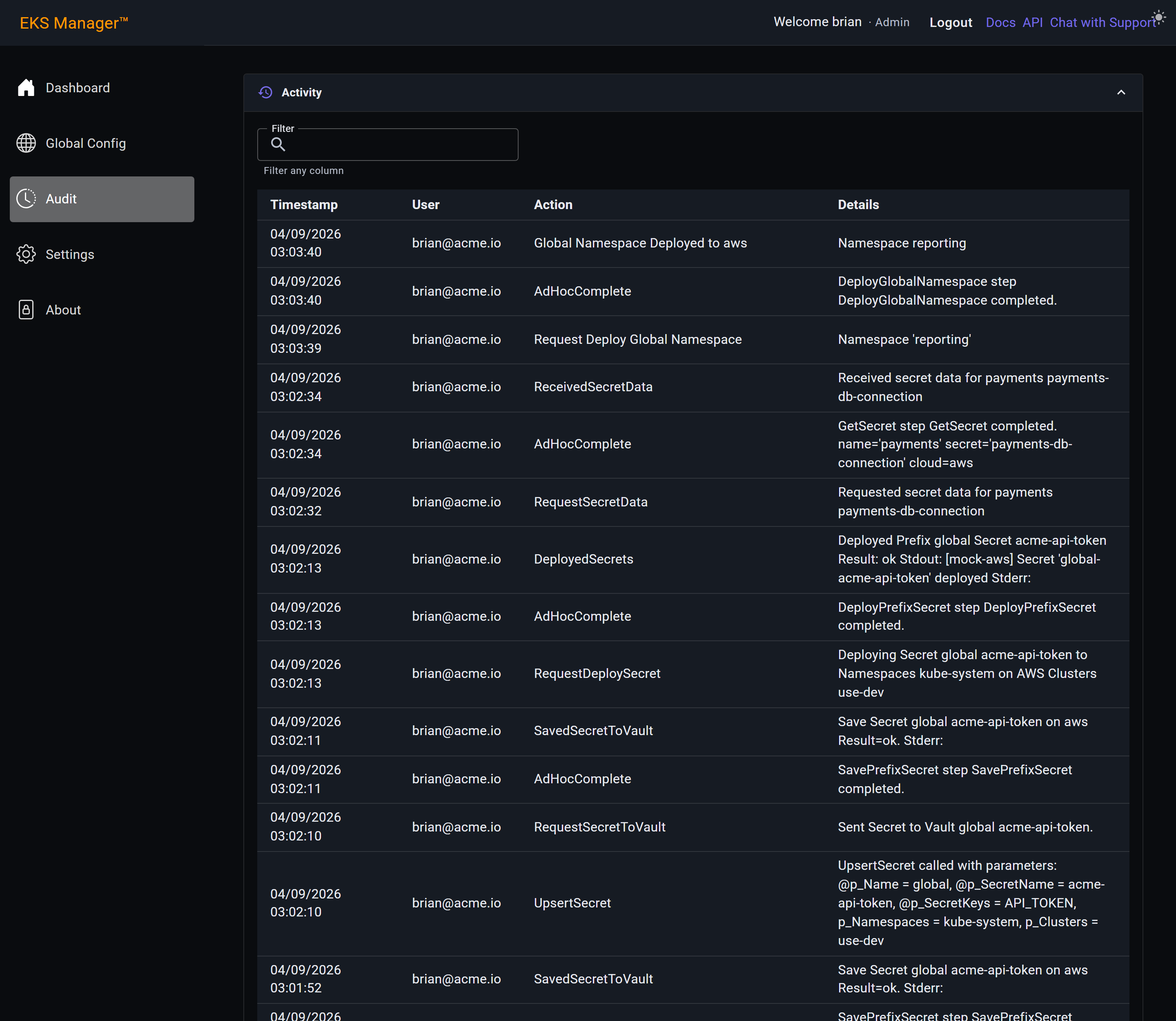Click the Settings gear icon
This screenshot has height=1021, width=1176.
click(26, 254)
